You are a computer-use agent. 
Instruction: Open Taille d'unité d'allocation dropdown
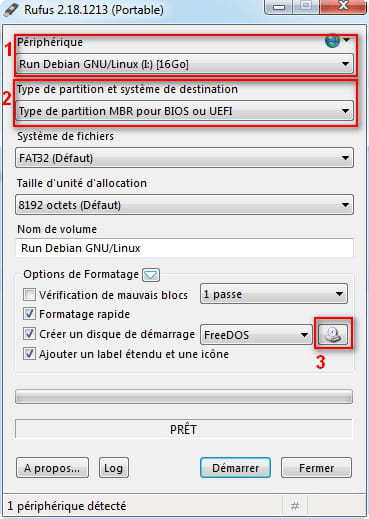(184, 205)
